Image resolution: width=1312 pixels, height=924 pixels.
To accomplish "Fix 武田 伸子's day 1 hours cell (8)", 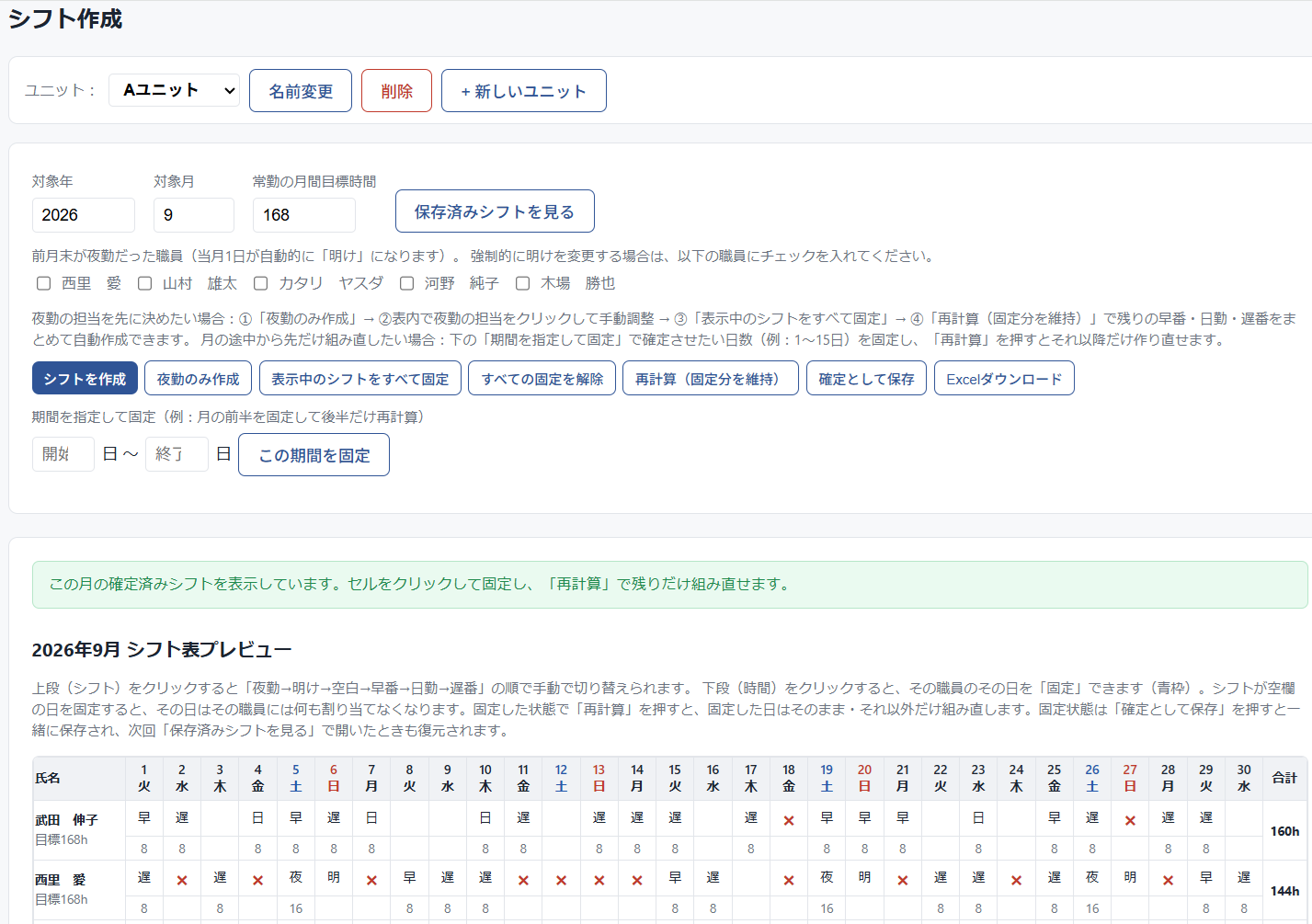I will coord(144,849).
